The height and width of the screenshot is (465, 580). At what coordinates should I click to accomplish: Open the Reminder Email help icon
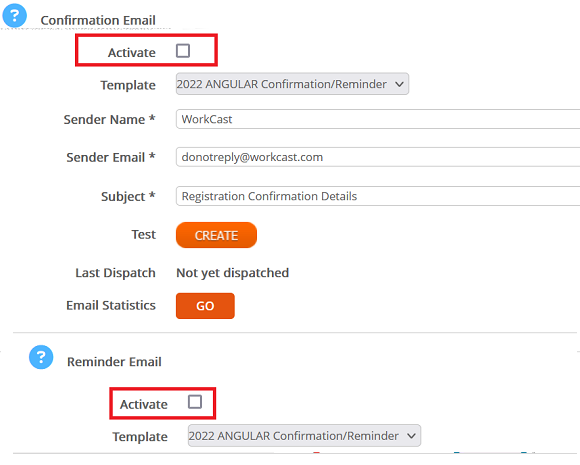[x=41, y=357]
